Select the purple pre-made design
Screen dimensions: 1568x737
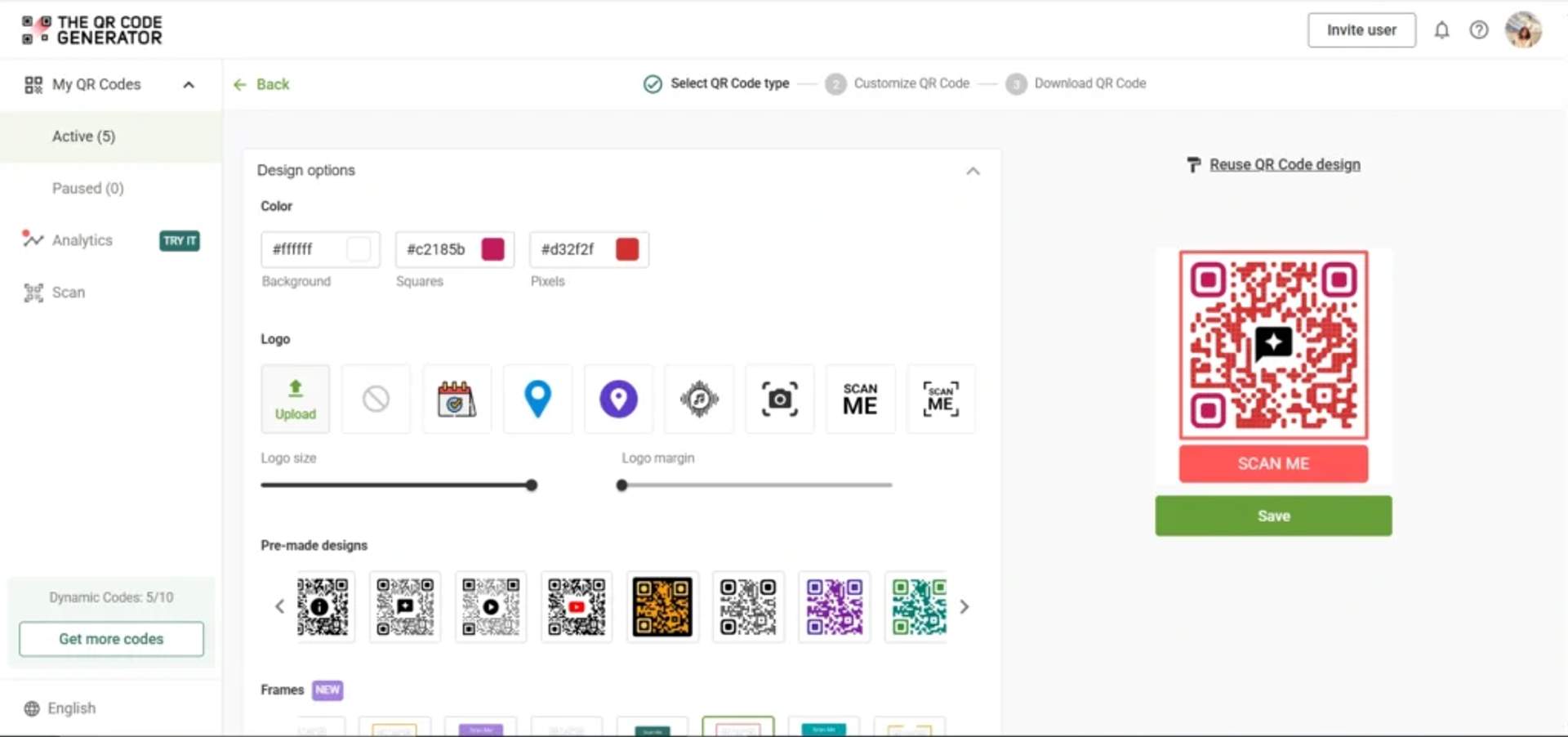(x=834, y=607)
